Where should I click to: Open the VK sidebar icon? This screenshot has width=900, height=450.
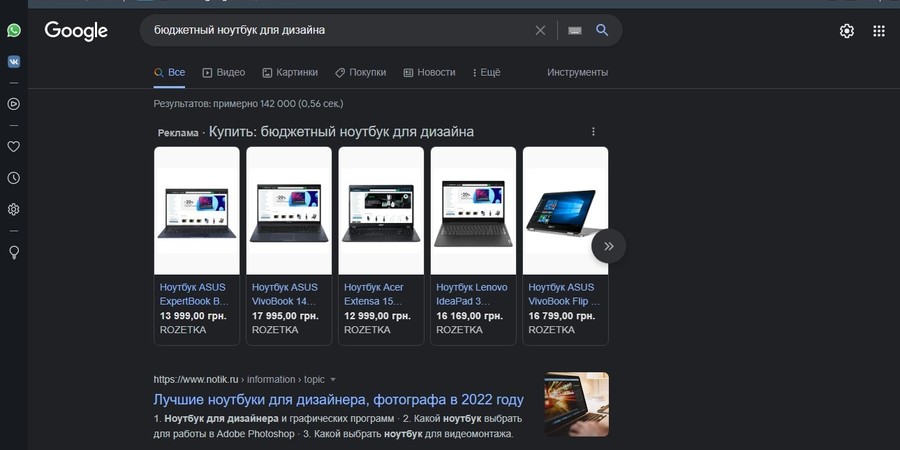[x=14, y=62]
